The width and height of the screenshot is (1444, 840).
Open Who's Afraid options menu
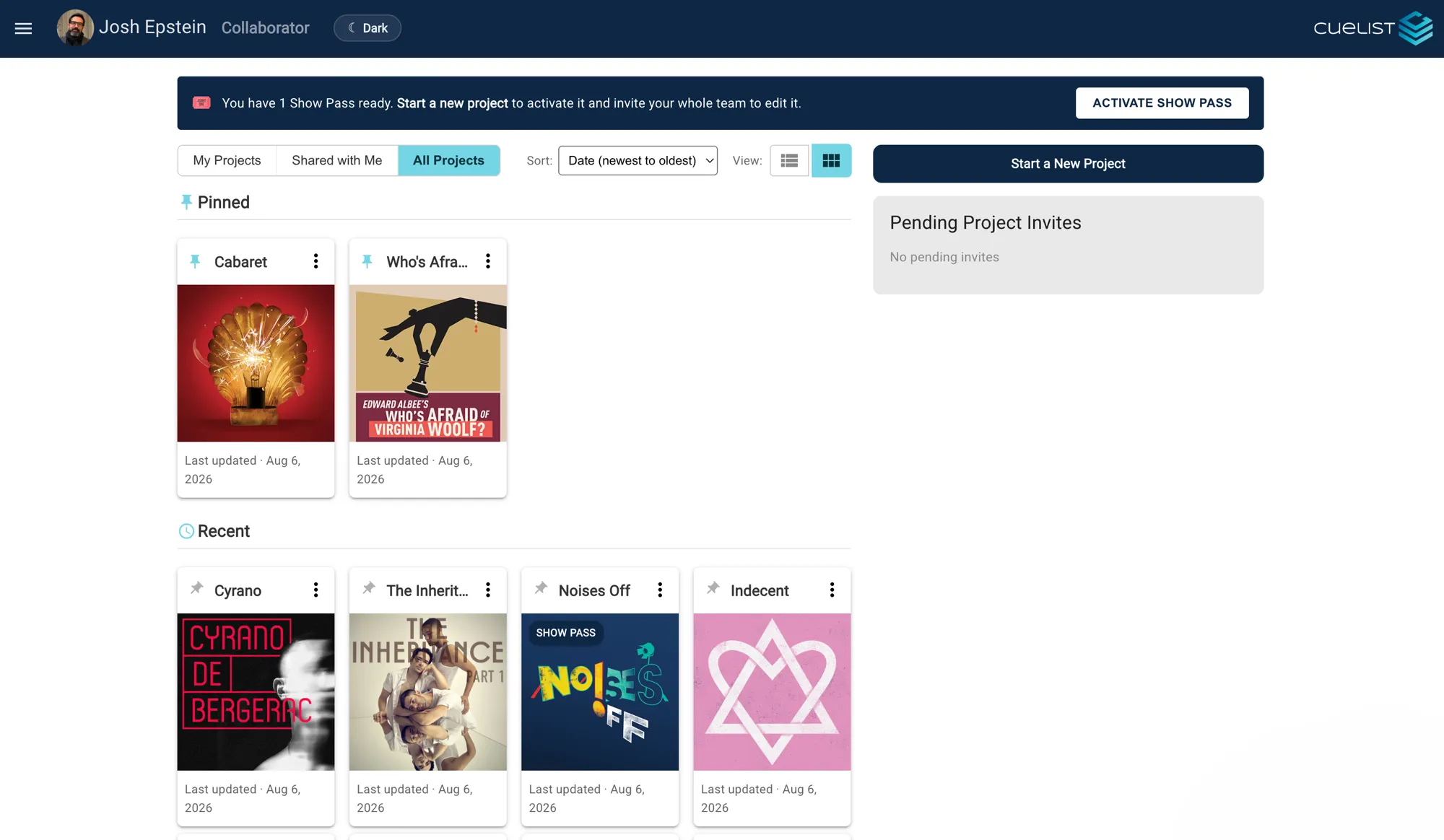click(488, 261)
